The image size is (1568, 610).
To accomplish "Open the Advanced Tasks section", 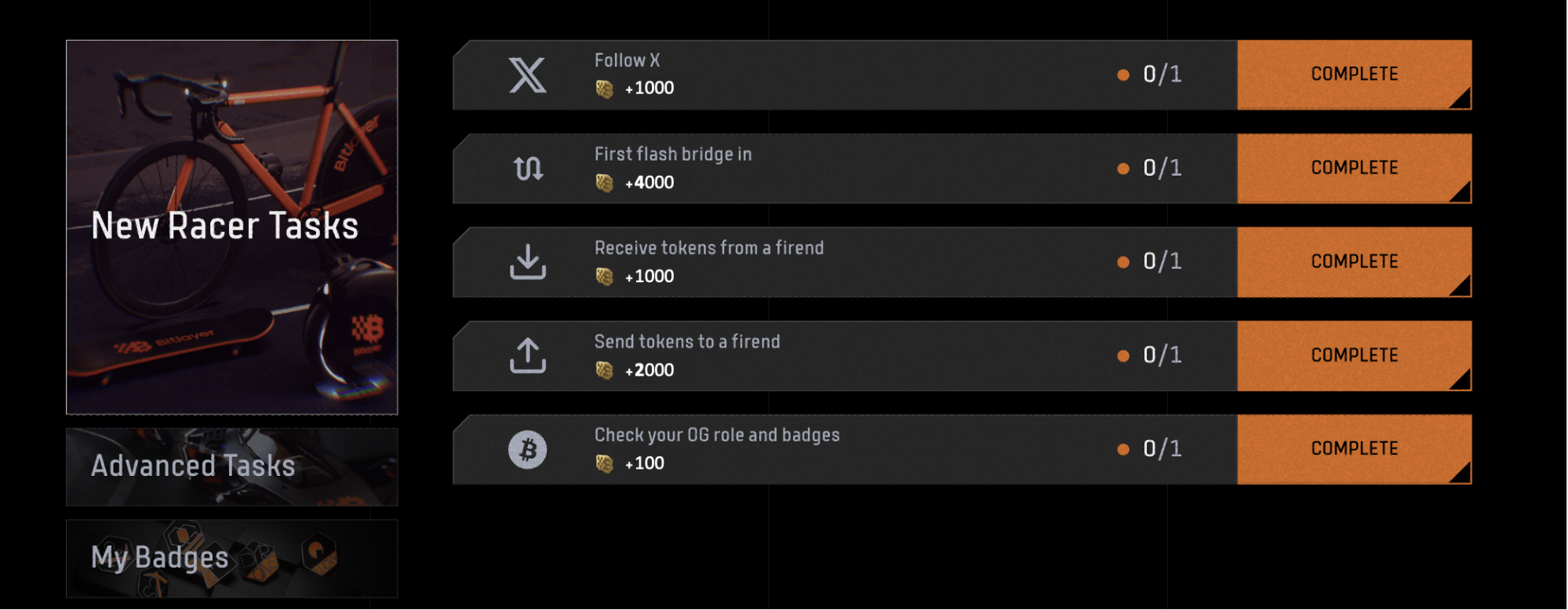I will (x=231, y=467).
